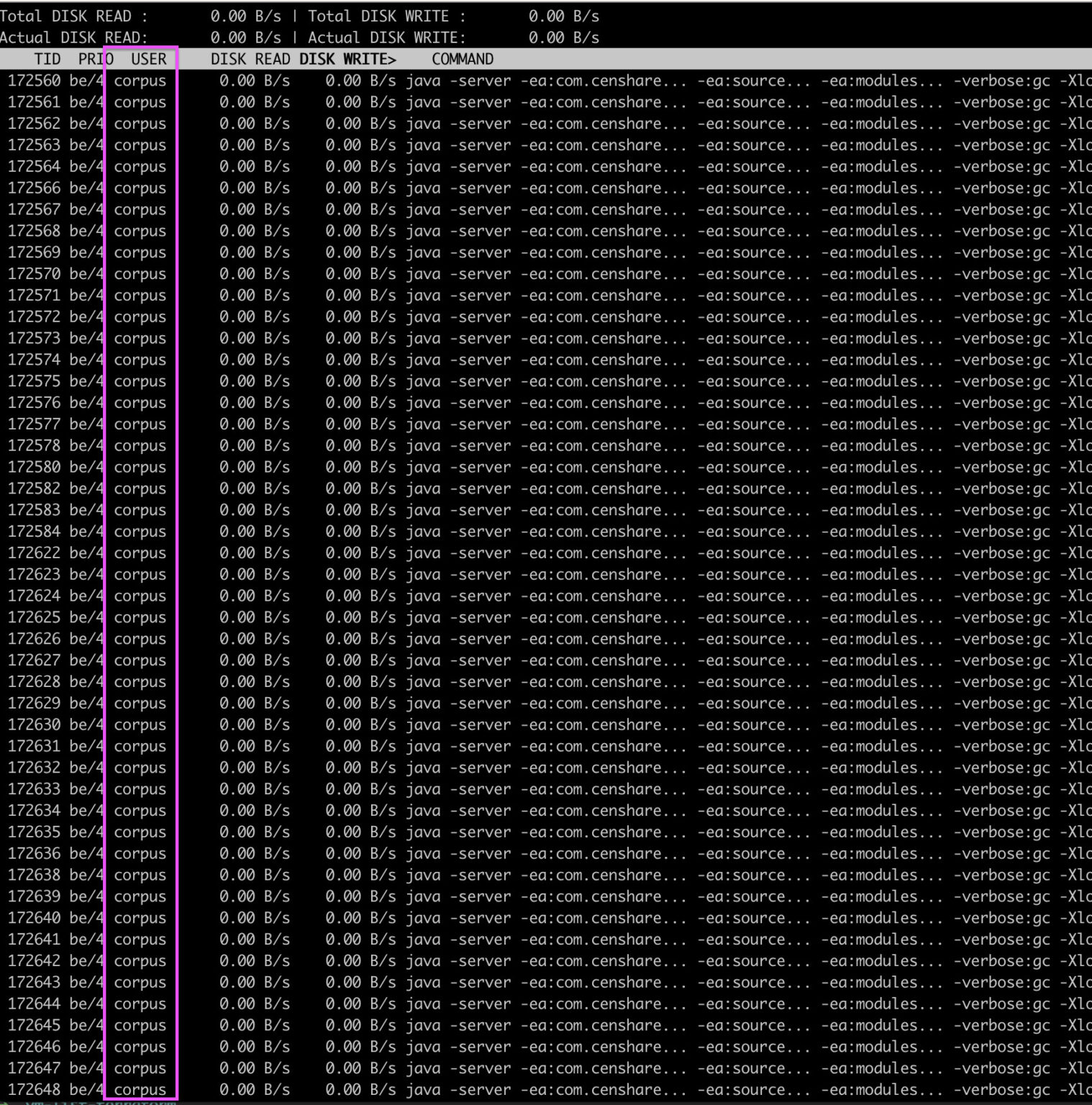This screenshot has height=1105, width=1092.
Task: Select the process row with TID 172648
Action: (288, 1090)
